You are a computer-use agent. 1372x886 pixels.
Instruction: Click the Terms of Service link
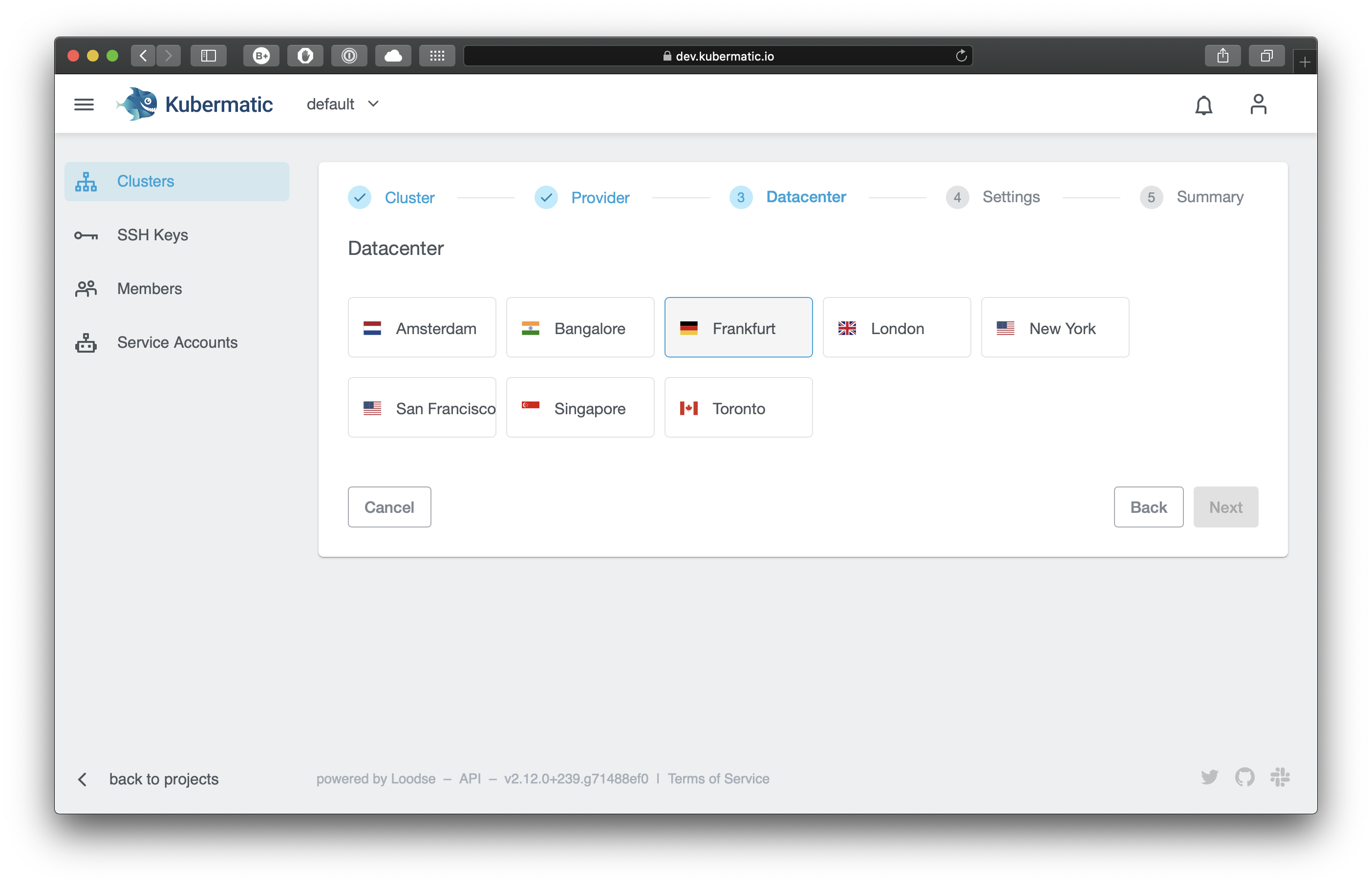[718, 779]
